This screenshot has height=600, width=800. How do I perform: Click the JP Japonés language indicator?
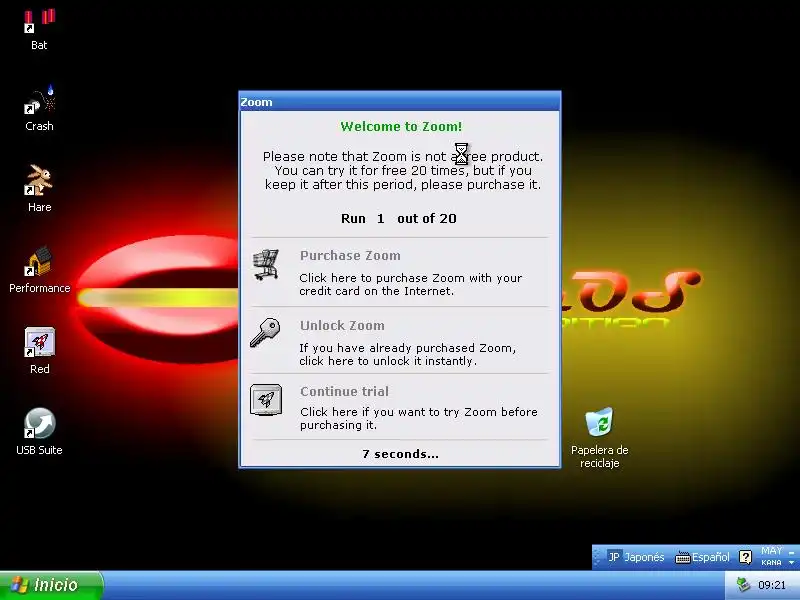[636, 557]
